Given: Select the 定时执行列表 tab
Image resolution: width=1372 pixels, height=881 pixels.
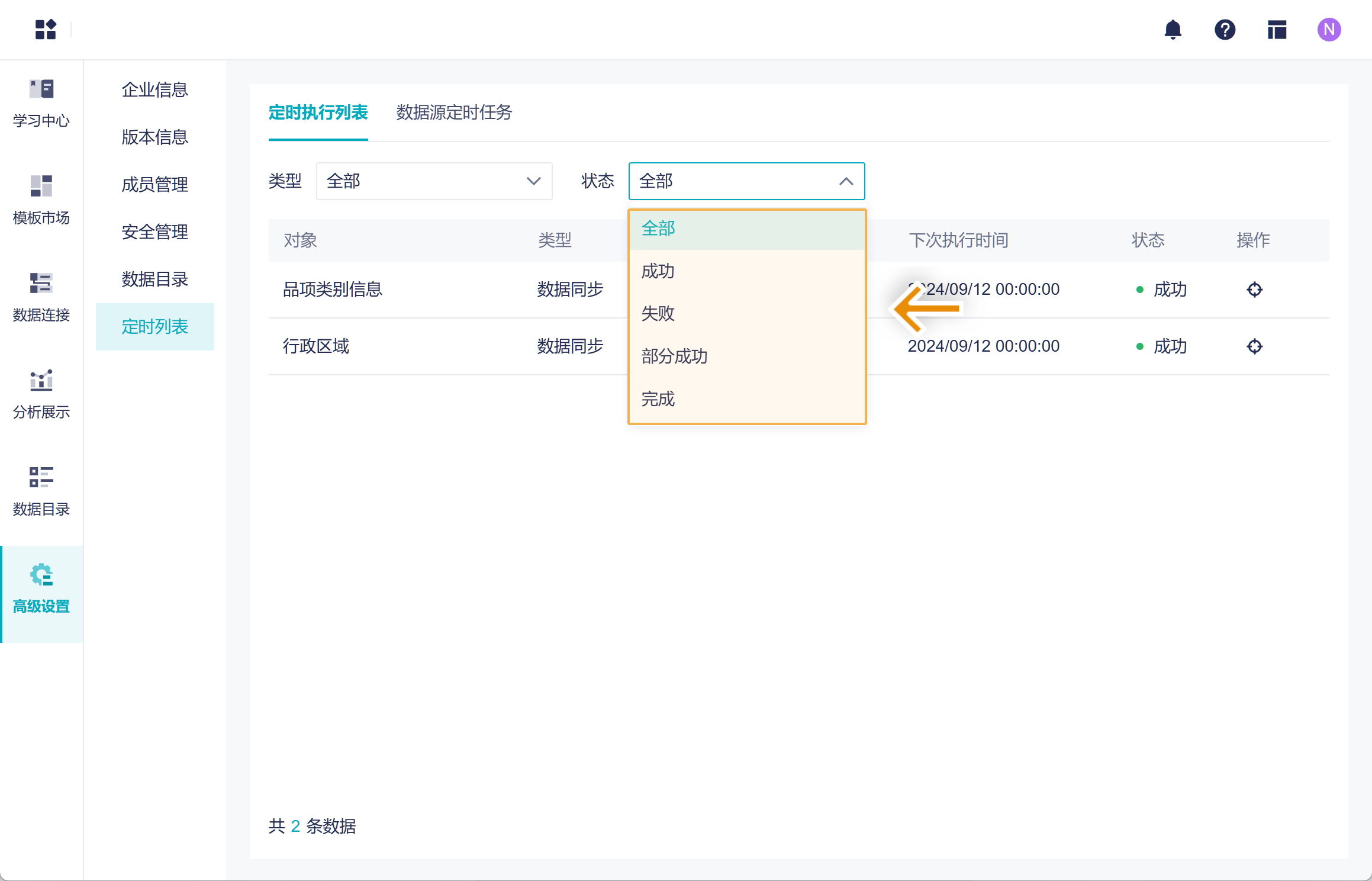Looking at the screenshot, I should pyautogui.click(x=318, y=112).
